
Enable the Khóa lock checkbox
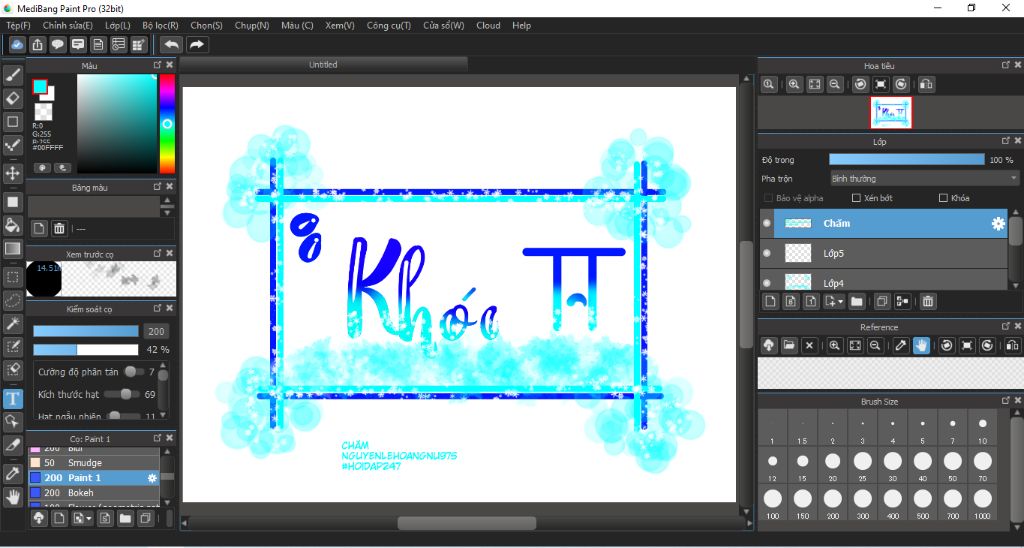943,198
